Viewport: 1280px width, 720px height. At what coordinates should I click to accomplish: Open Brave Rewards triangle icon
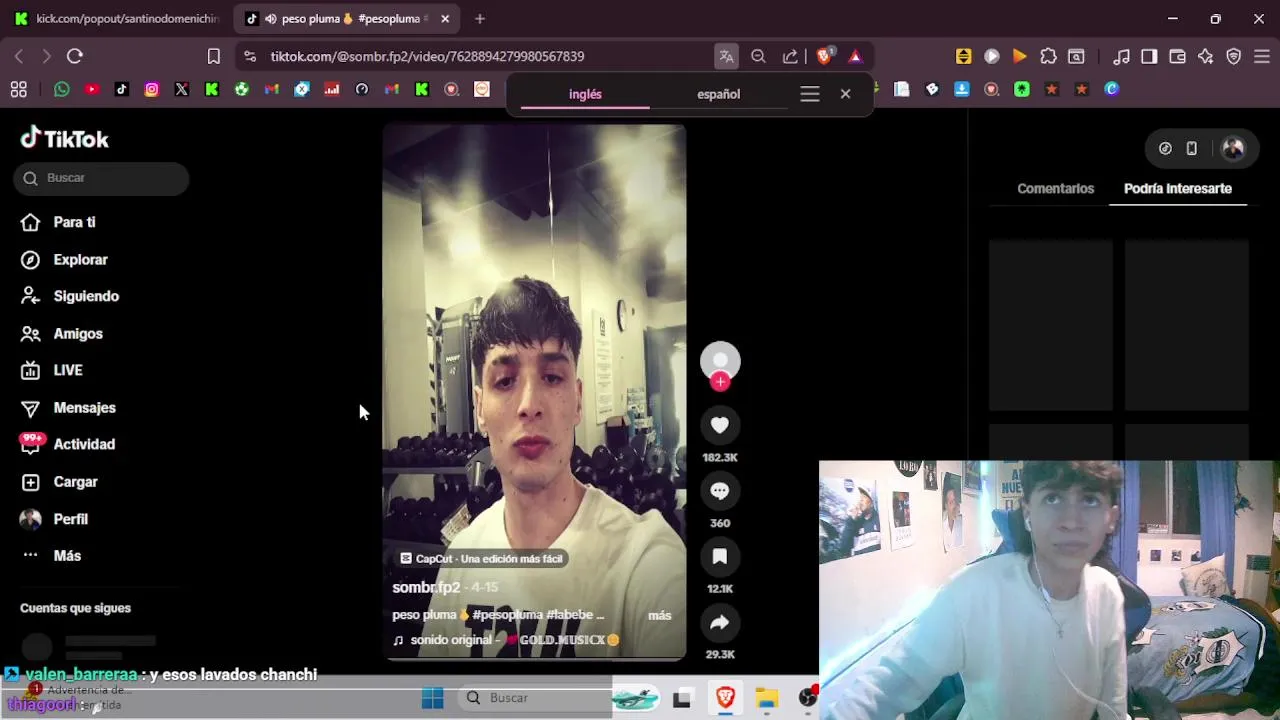(x=855, y=56)
